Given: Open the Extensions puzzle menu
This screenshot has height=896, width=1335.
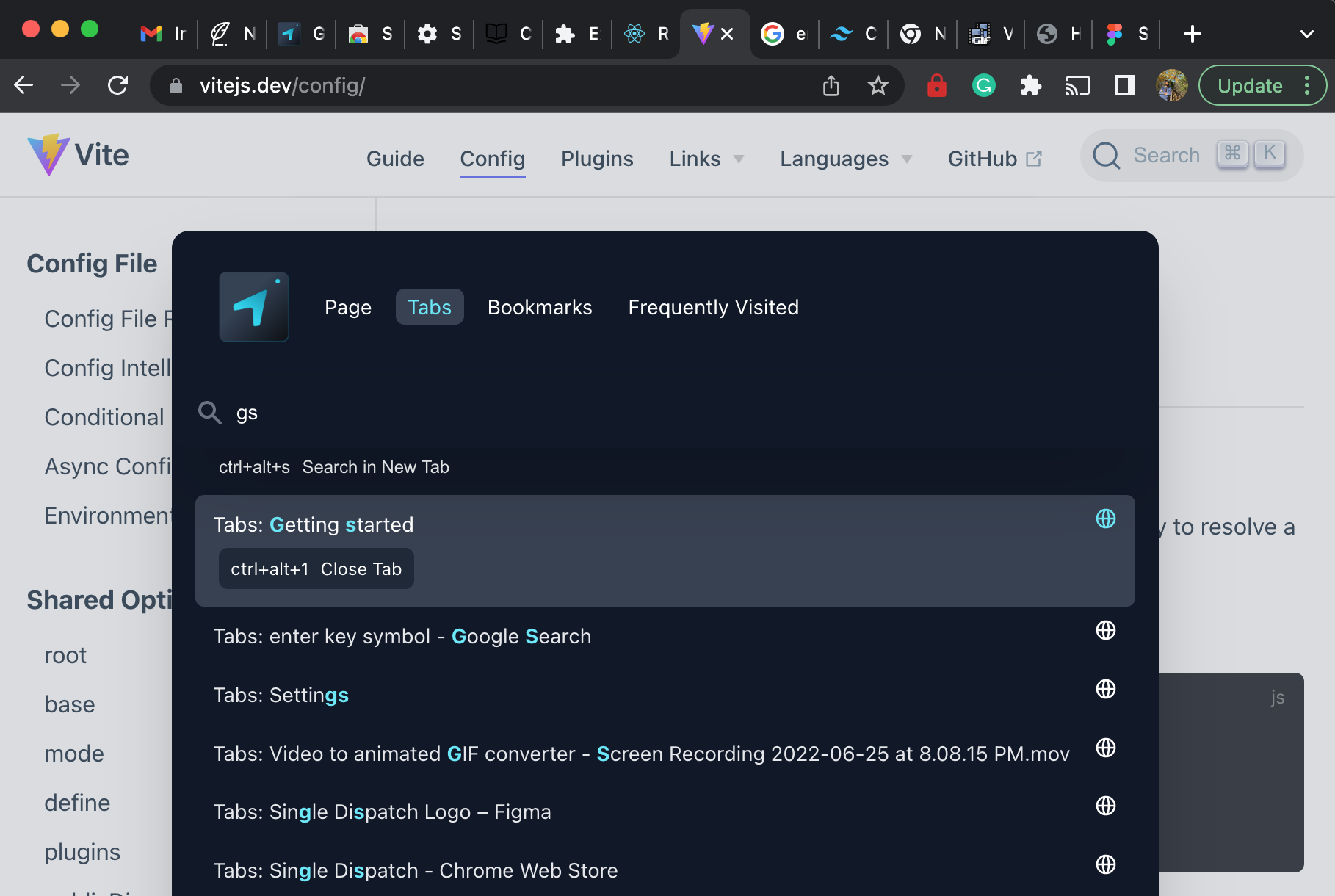Looking at the screenshot, I should pyautogui.click(x=1031, y=86).
